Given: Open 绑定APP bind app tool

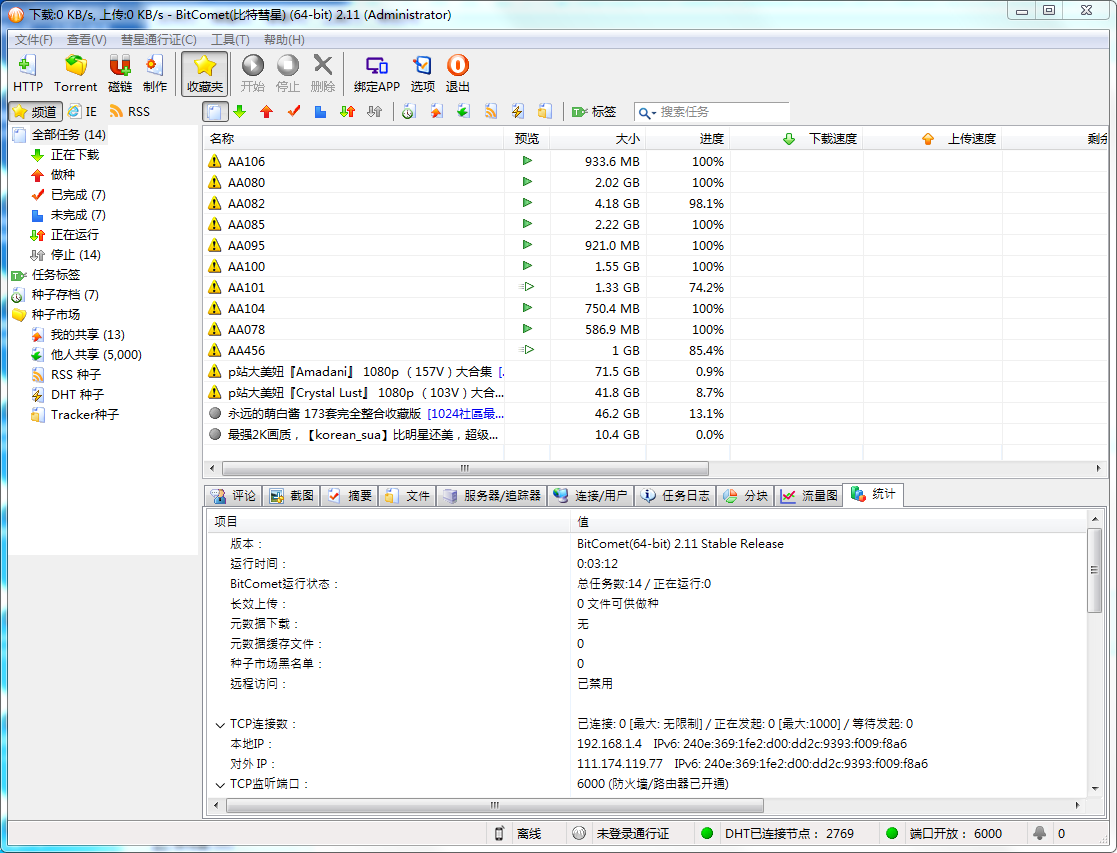Looking at the screenshot, I should [x=377, y=73].
